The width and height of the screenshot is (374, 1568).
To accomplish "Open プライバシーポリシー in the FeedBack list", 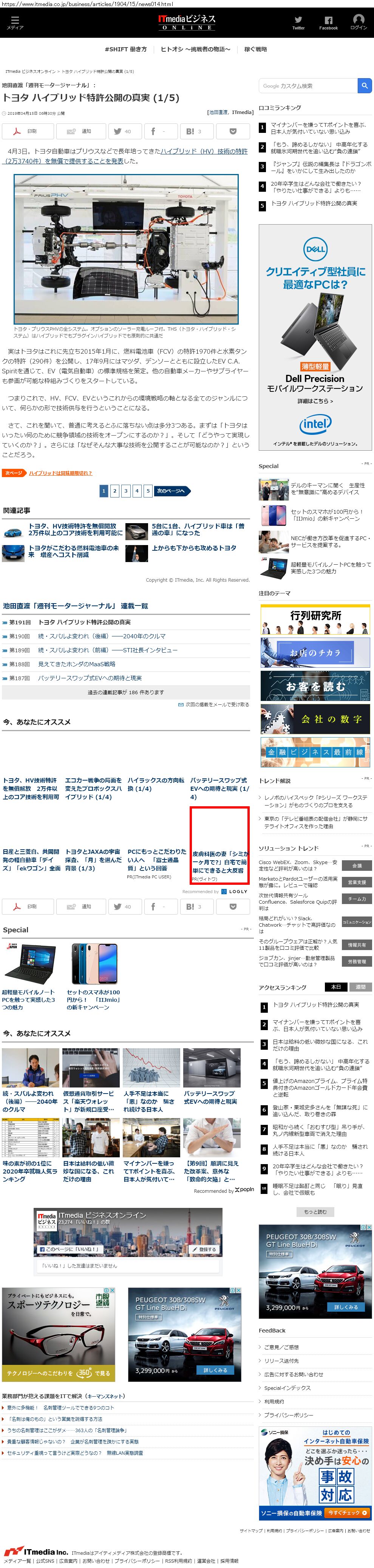I will click(x=289, y=1415).
